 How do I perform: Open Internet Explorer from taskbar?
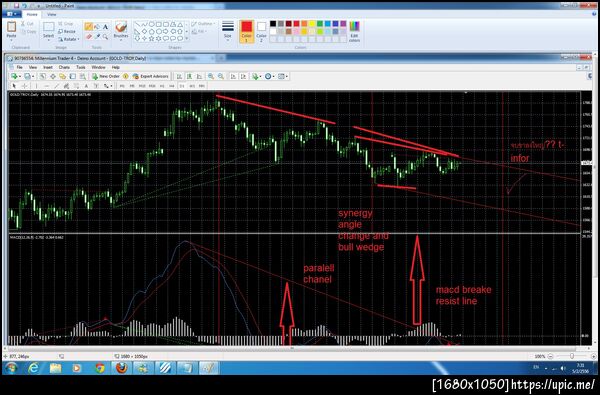click(34, 368)
